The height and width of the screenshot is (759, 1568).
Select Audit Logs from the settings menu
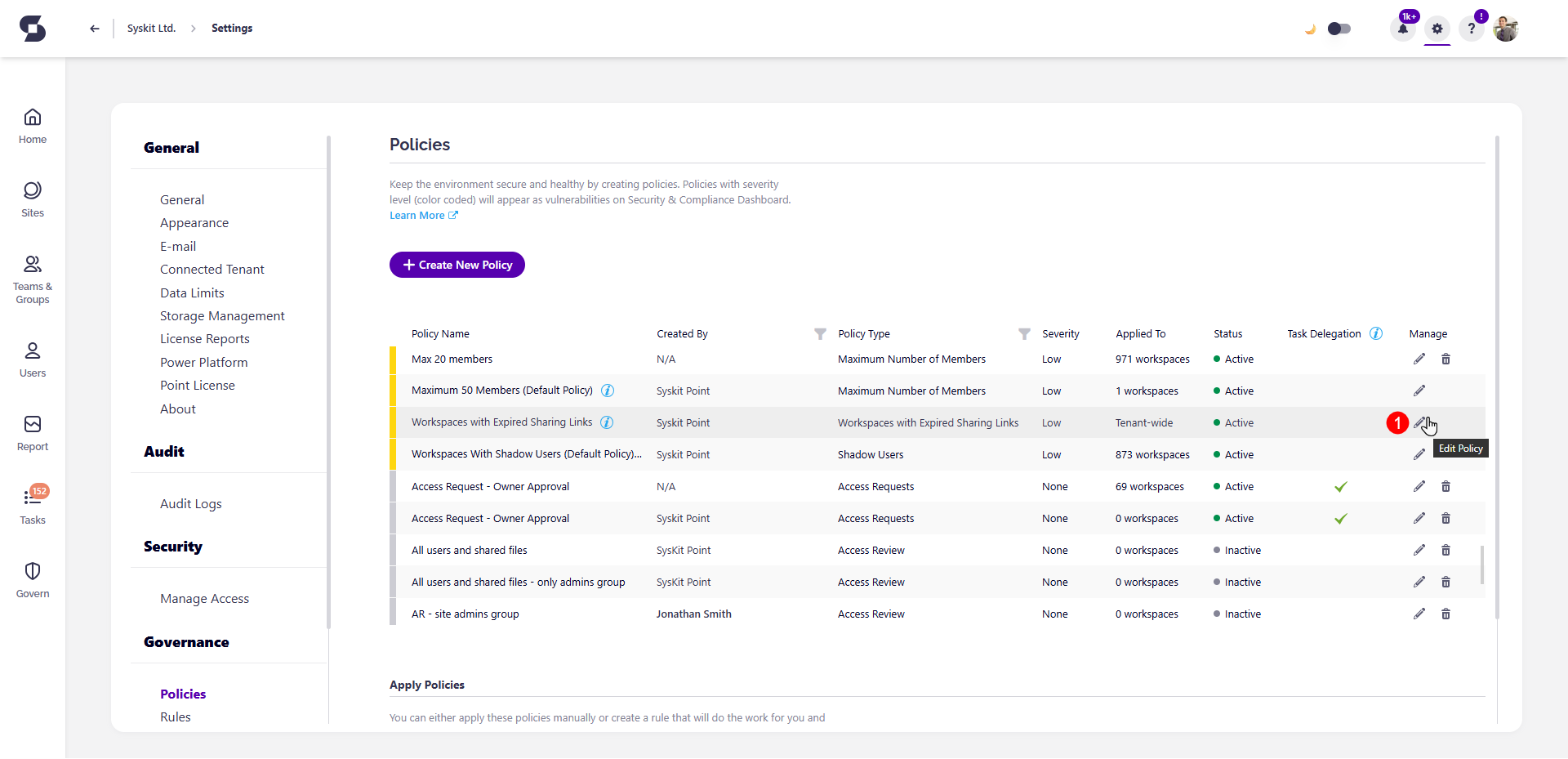coord(190,503)
